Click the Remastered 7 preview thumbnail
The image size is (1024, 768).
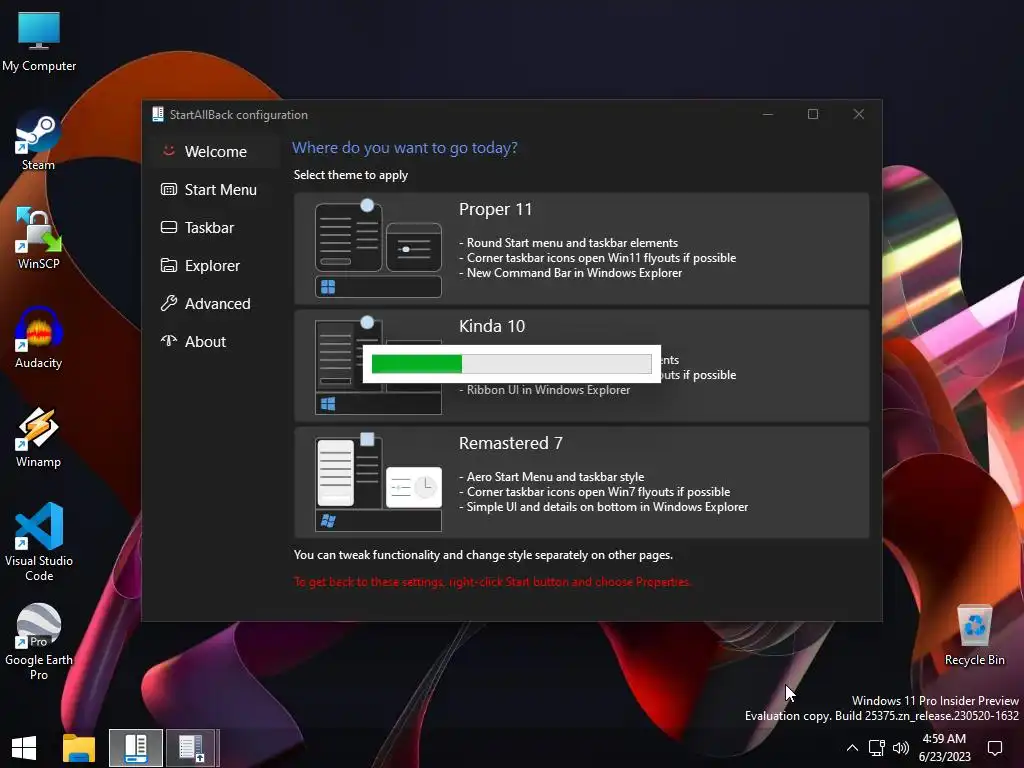(x=378, y=483)
